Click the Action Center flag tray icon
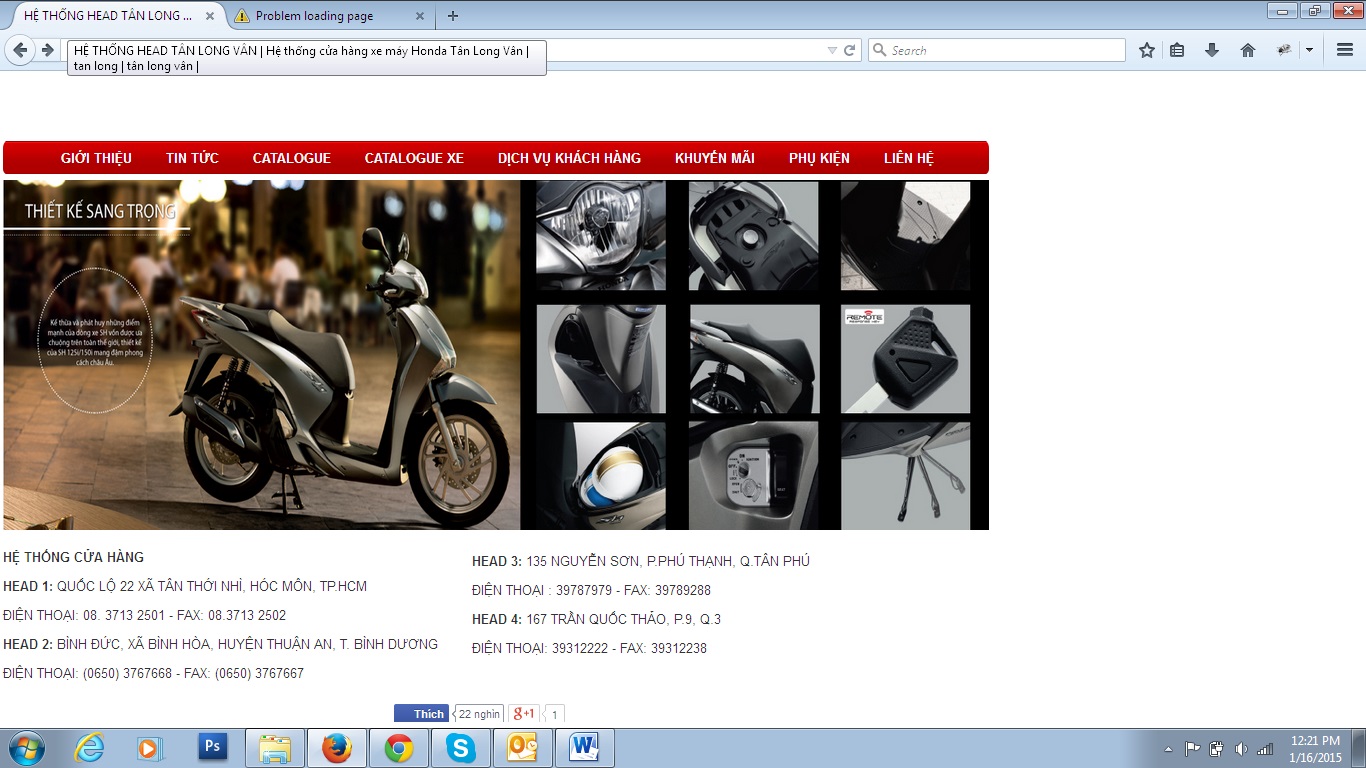 click(1193, 749)
